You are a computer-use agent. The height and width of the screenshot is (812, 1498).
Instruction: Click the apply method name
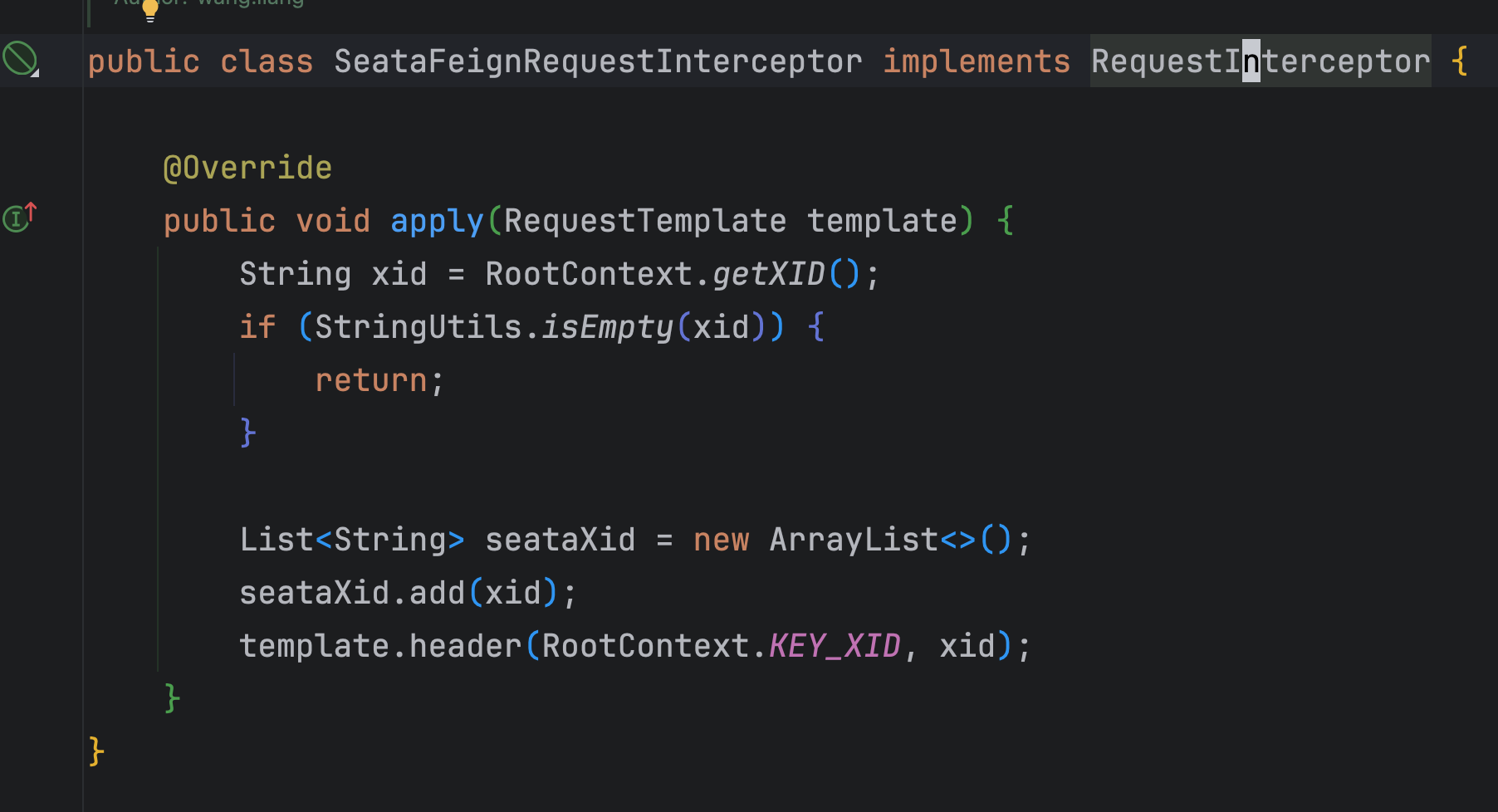pos(437,221)
